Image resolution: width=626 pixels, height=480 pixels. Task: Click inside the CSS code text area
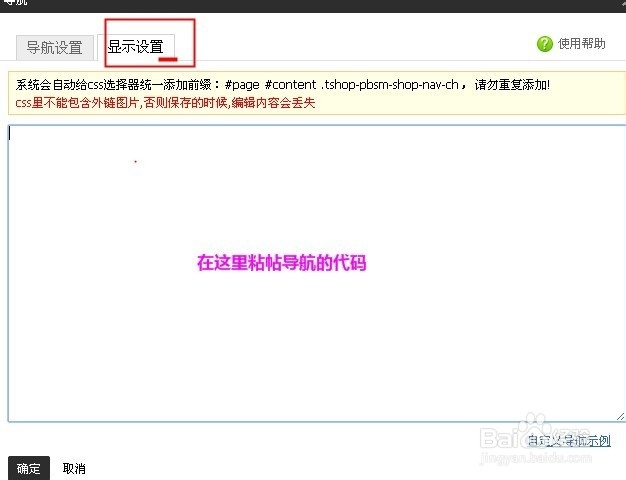click(317, 273)
